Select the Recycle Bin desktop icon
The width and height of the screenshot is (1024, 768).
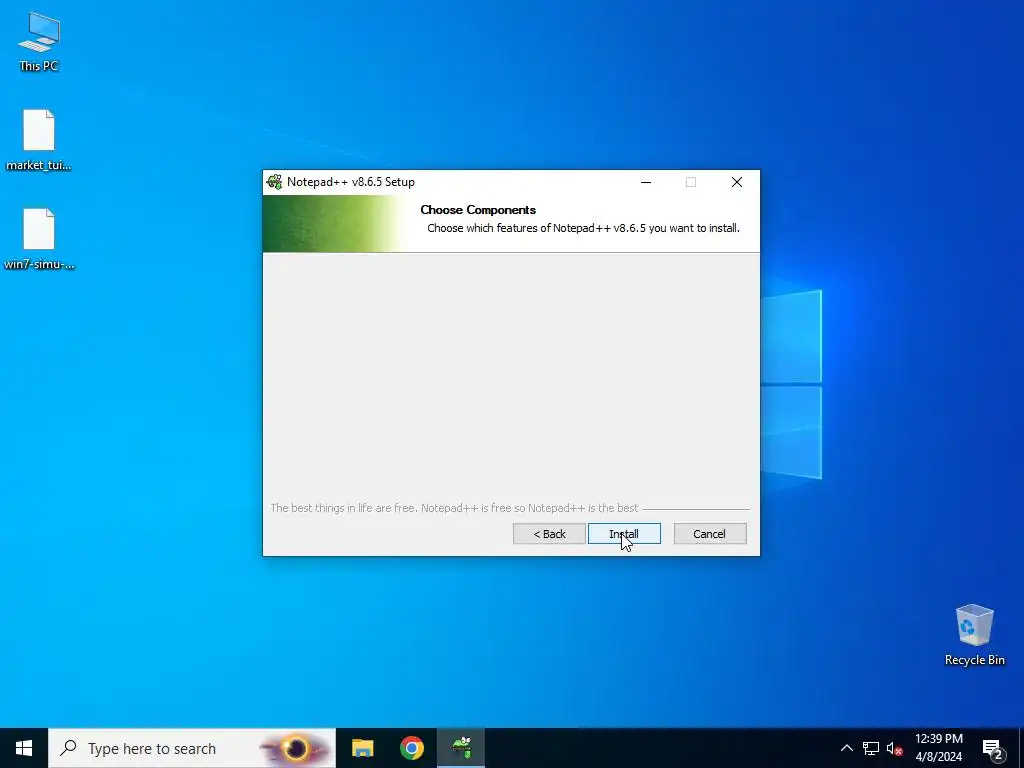point(974,635)
